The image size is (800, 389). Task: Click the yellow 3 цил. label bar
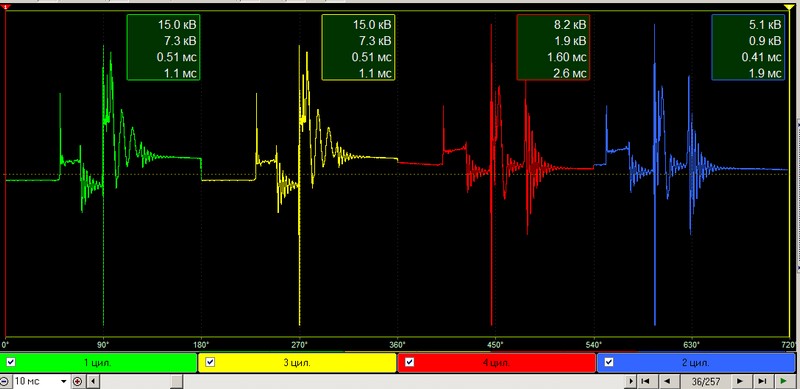tap(297, 363)
